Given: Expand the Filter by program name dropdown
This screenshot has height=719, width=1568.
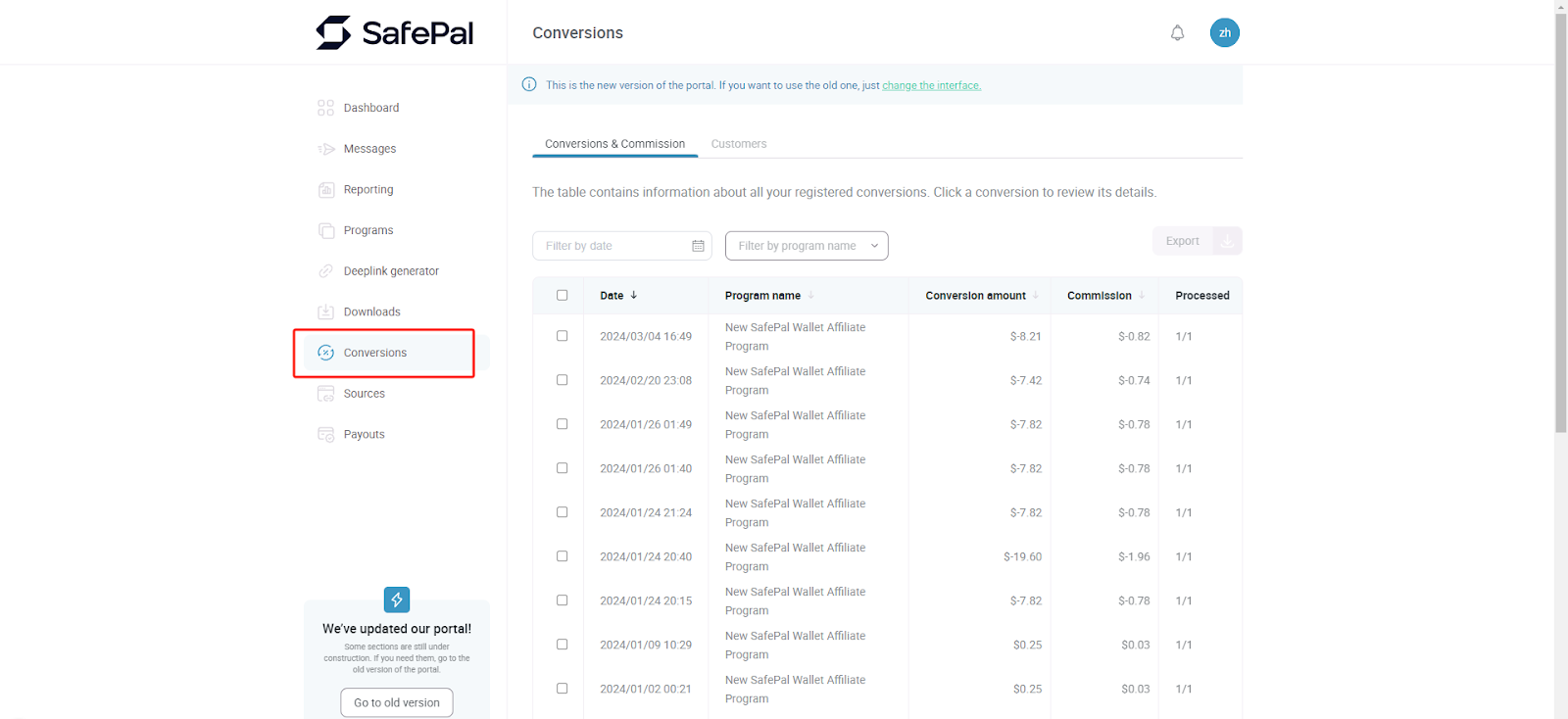Looking at the screenshot, I should coord(806,246).
